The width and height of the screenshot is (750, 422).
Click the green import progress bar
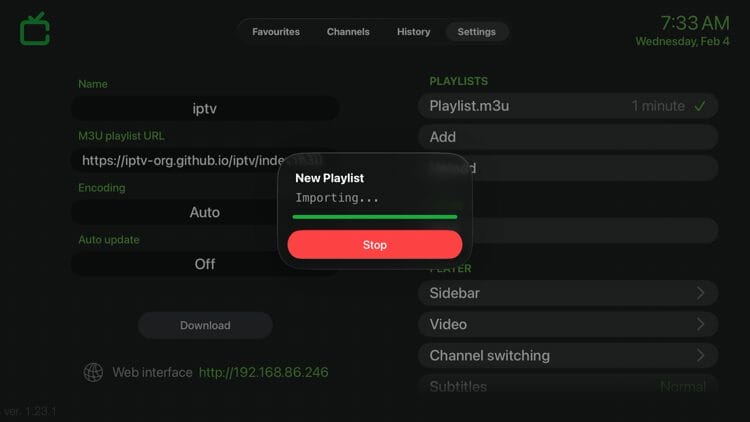click(x=375, y=217)
